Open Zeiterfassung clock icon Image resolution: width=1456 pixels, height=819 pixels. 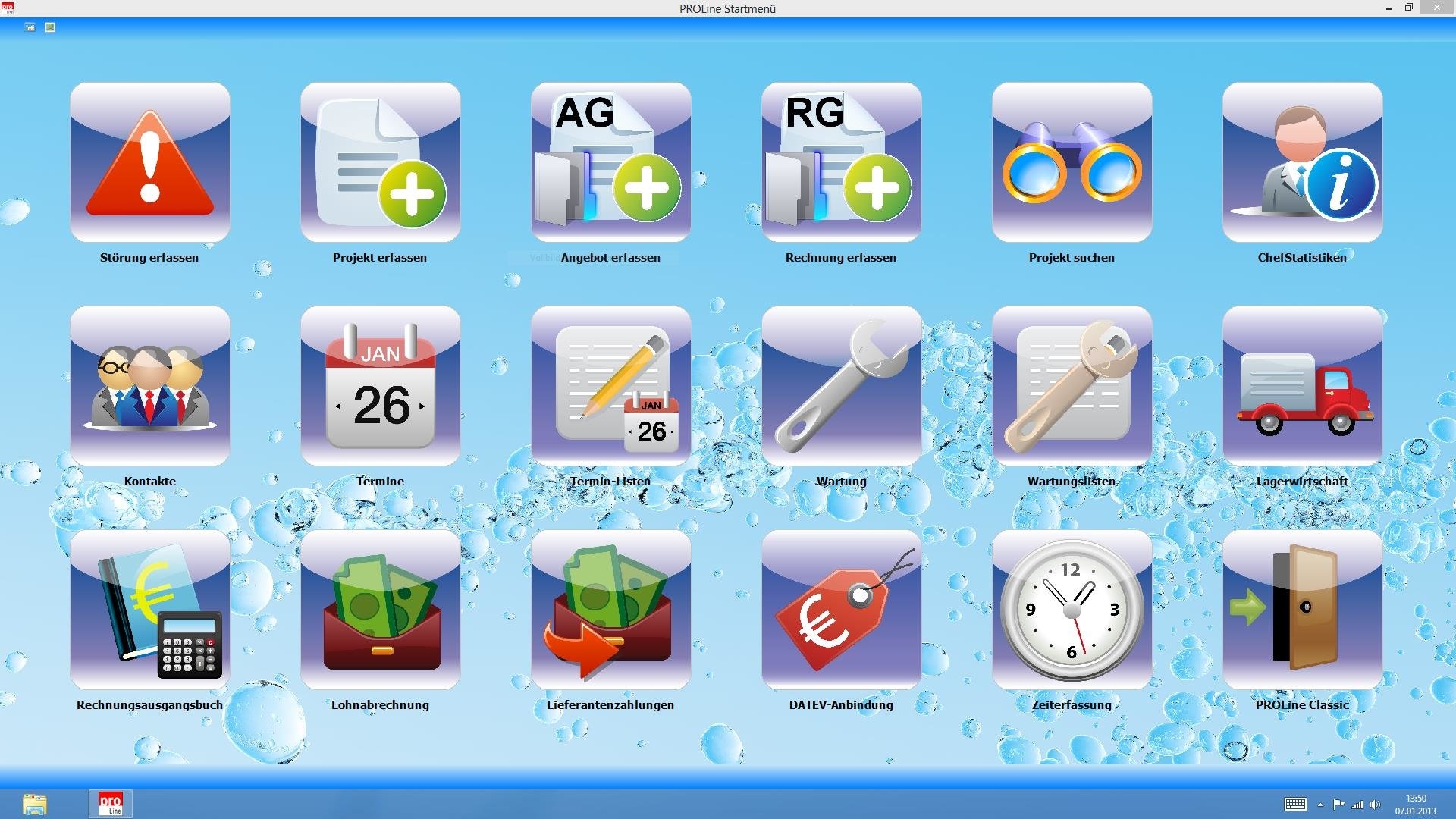tap(1072, 610)
